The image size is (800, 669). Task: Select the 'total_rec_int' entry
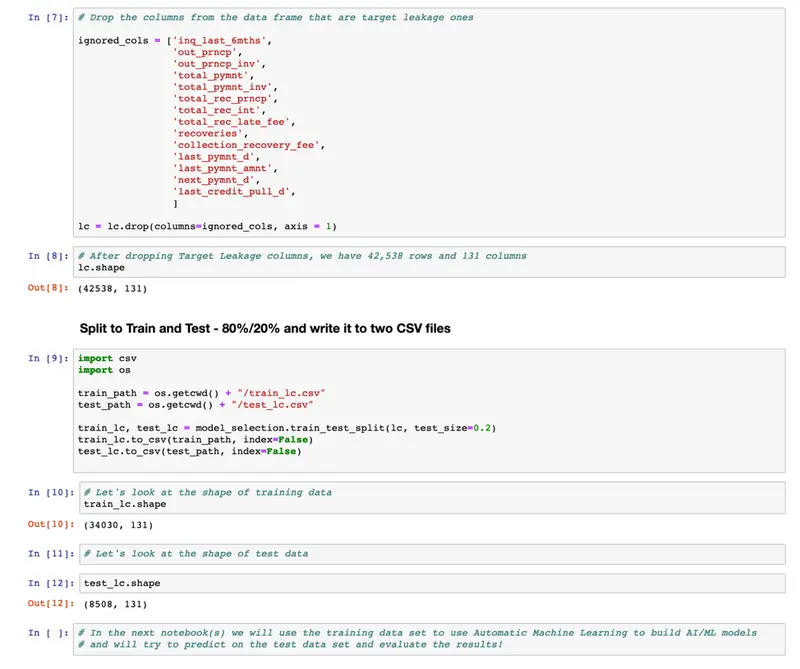tap(216, 111)
